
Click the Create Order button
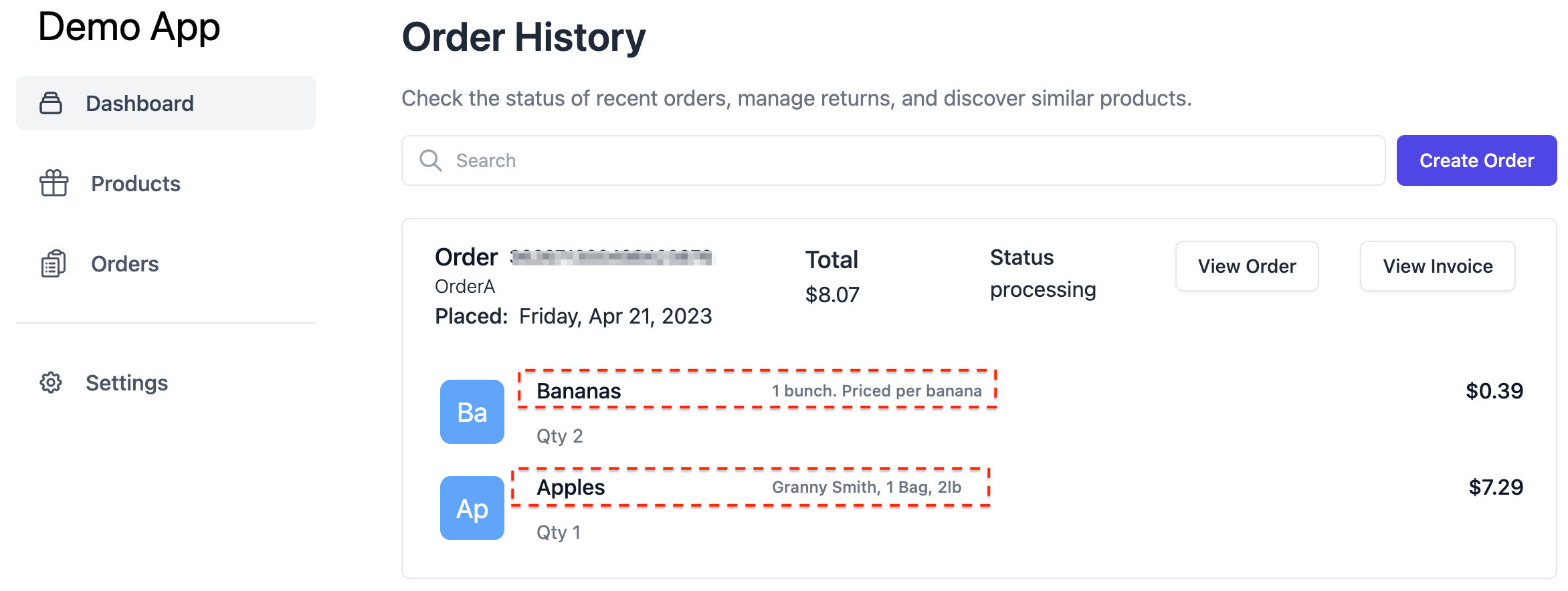click(1476, 160)
